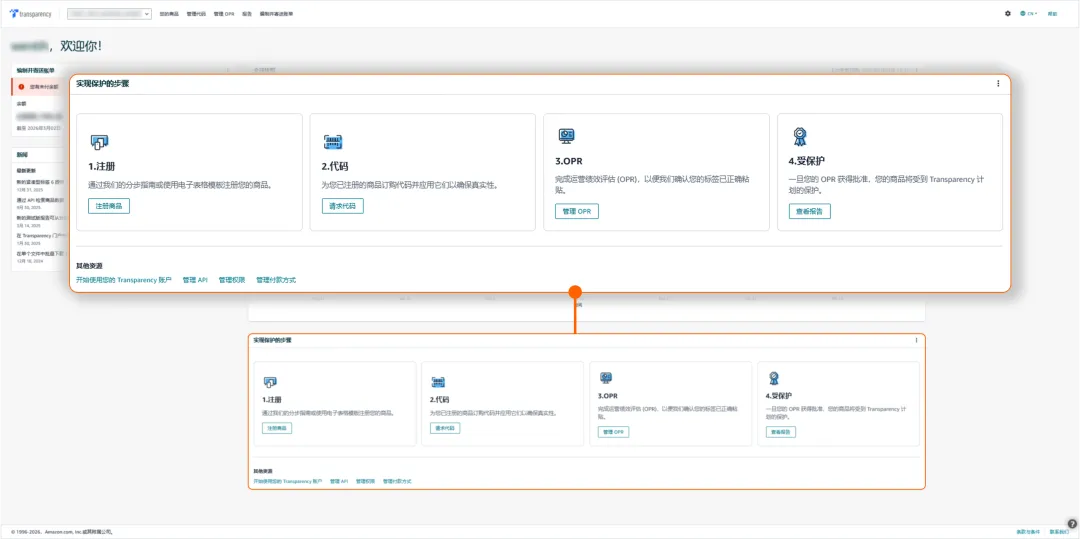Viewport: 1080px width, 539px height.
Task: Click the barcode icon above 2.代码 in the enlarged callout
Action: 333,141
